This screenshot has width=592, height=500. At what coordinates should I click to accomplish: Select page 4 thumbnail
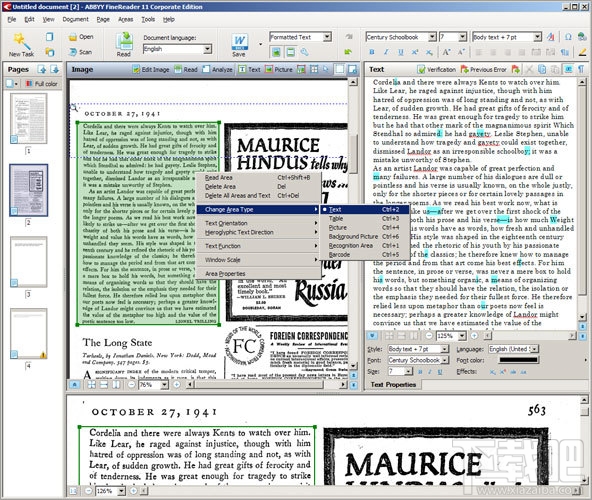[29, 333]
